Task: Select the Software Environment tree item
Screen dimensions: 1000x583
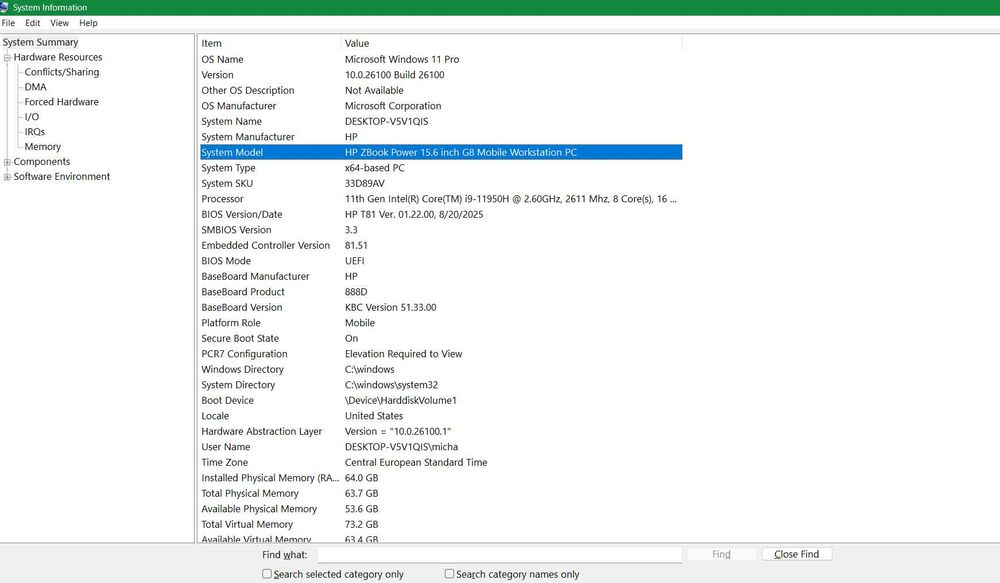Action: tap(62, 177)
